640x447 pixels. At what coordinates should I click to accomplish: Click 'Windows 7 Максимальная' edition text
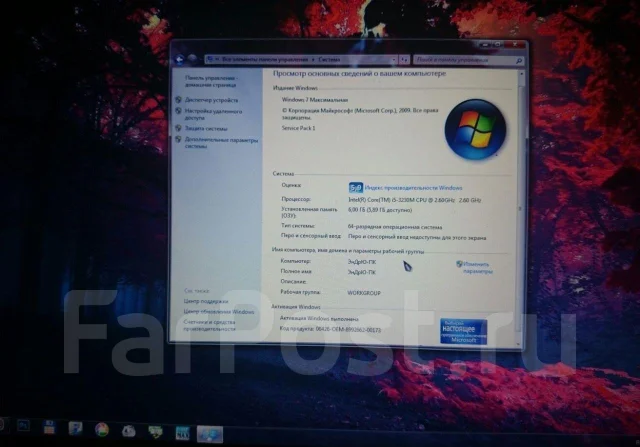[315, 100]
